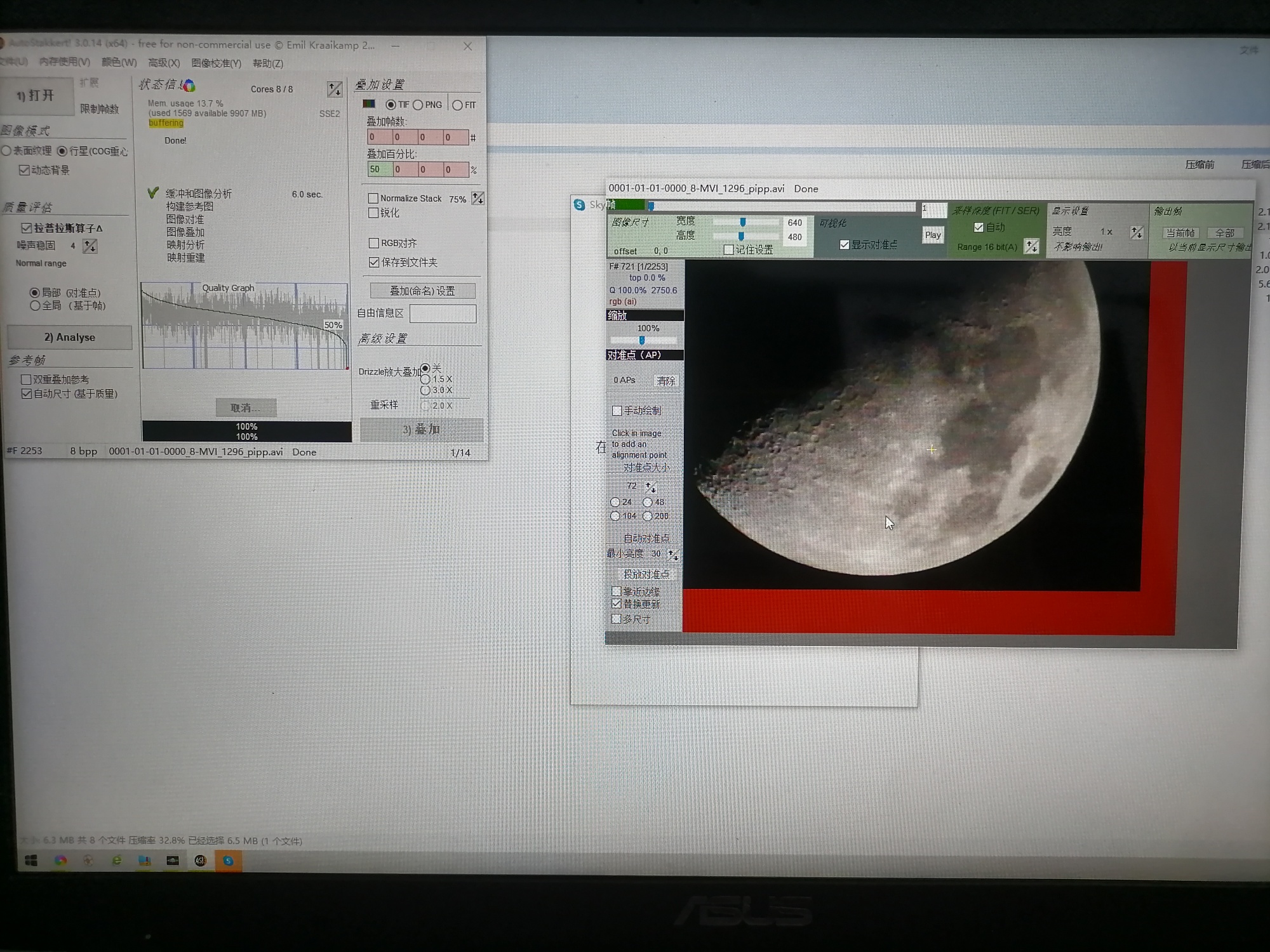The height and width of the screenshot is (952, 1270).
Task: Click place AP grid button (投放对准点)
Action: [646, 574]
